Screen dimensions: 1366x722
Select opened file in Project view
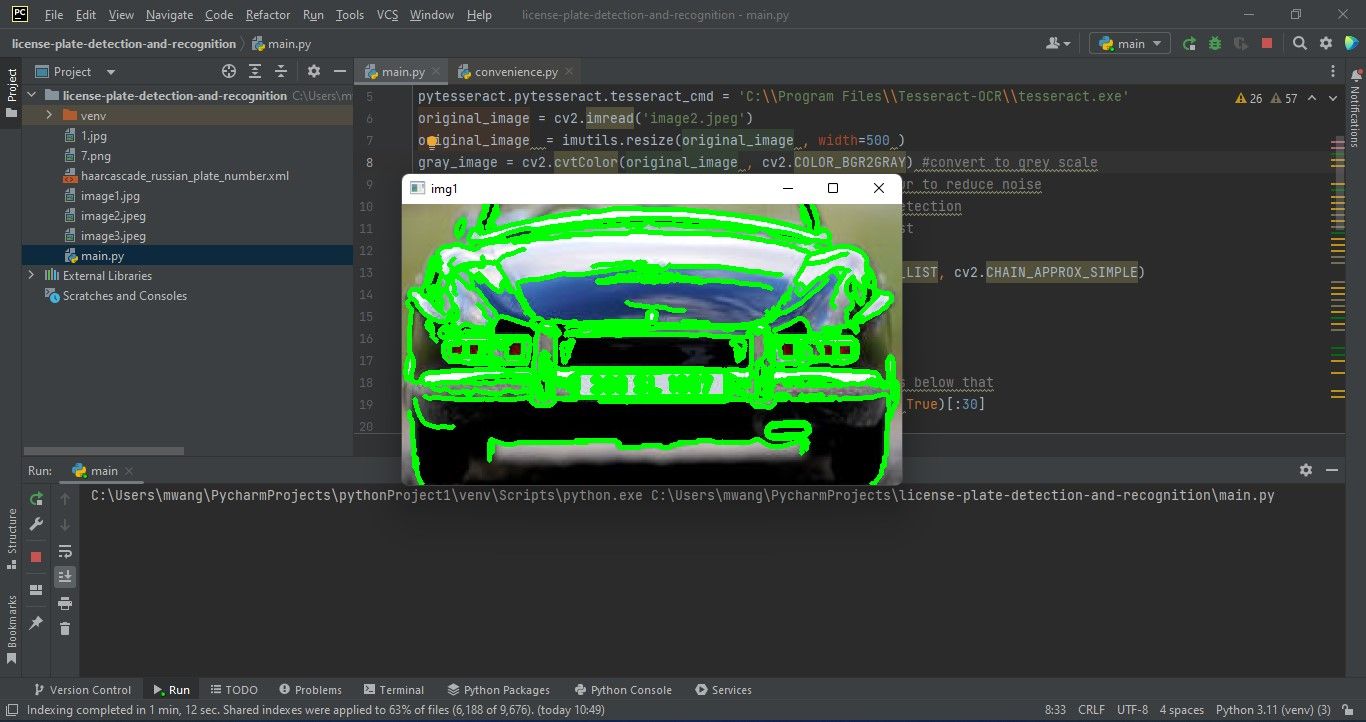[x=229, y=71]
